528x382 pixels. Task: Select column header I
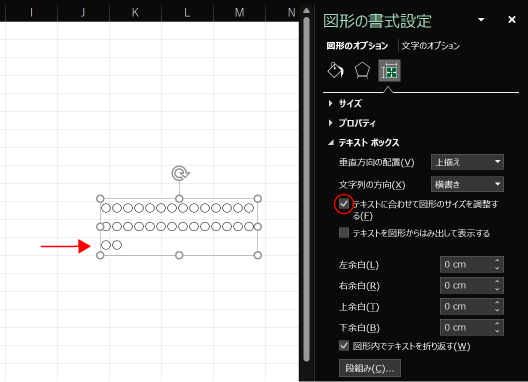[31, 12]
